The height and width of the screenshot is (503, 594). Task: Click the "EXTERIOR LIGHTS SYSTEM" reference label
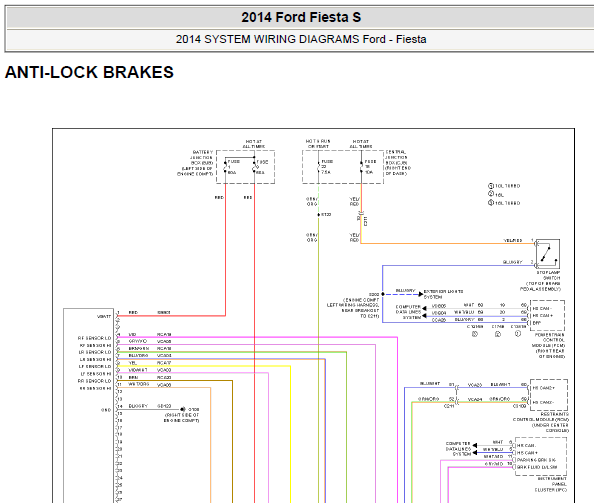pos(443,294)
